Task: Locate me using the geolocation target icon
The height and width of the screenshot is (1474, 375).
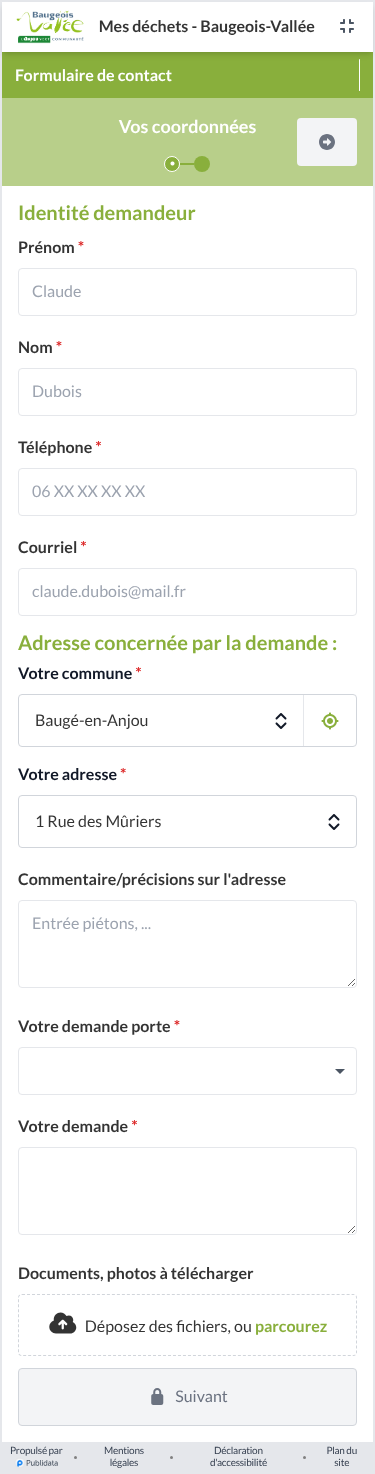Action: [330, 720]
